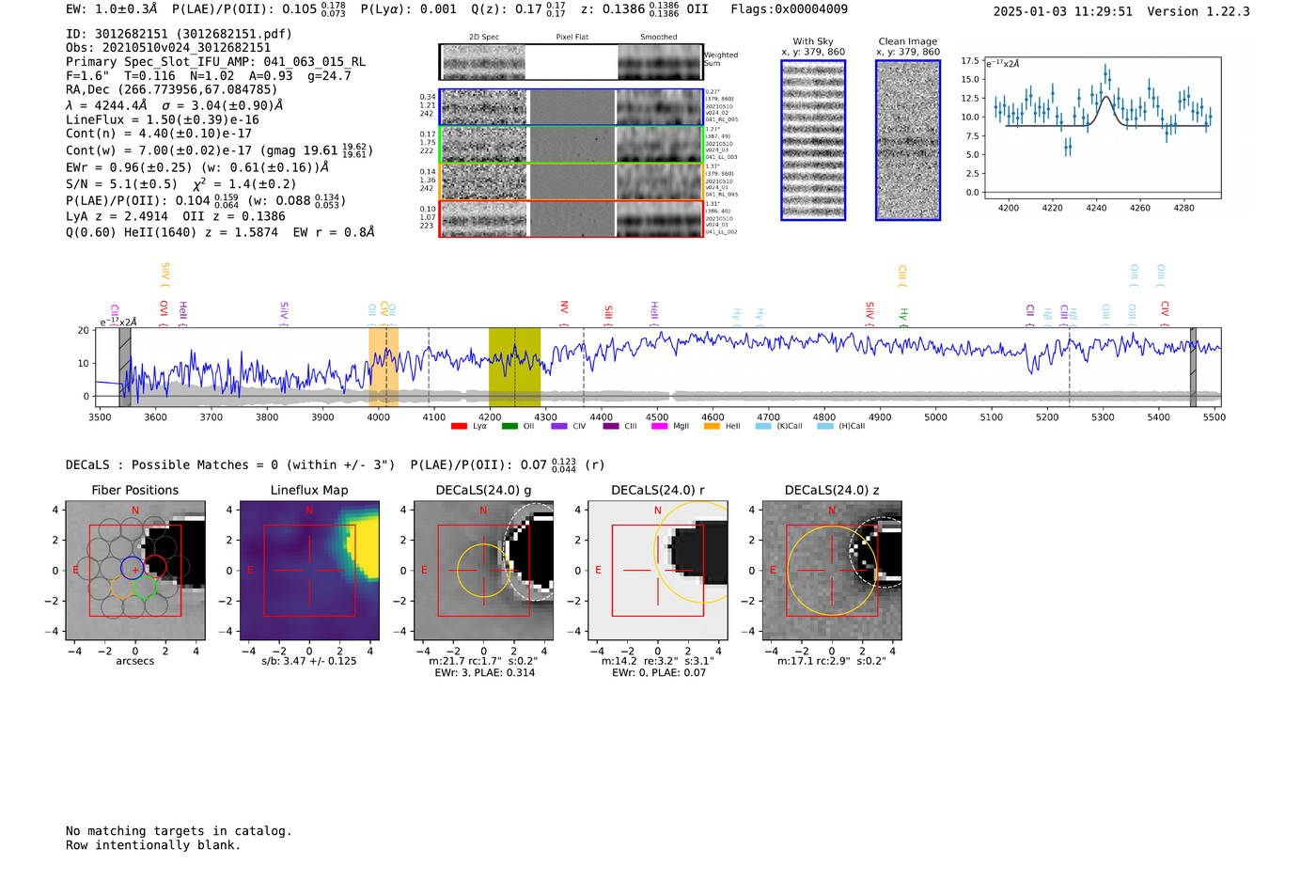Open the DECaLS z band cutout
Image resolution: width=1316 pixels, height=896 pixels.
click(x=831, y=571)
